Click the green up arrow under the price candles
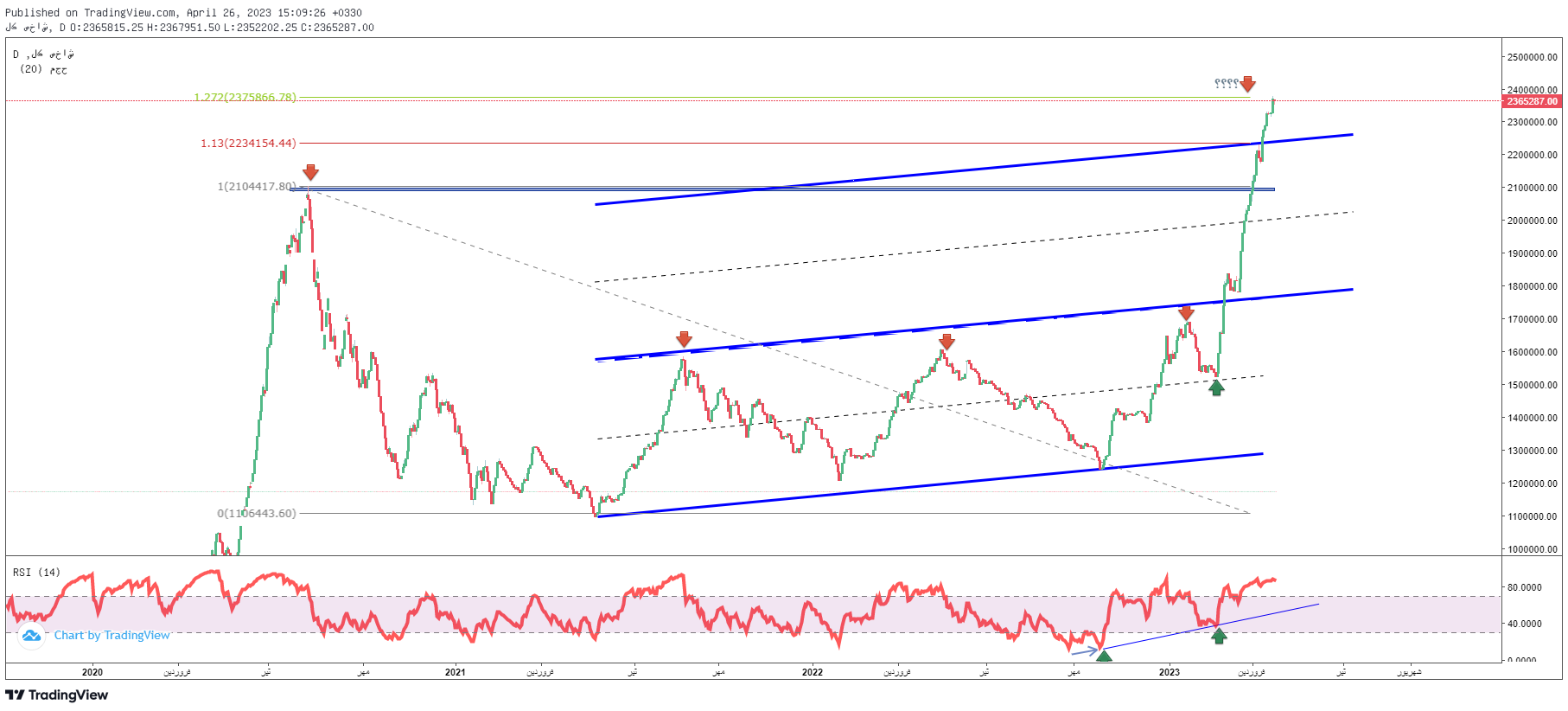The image size is (1568, 711). pyautogui.click(x=1216, y=388)
